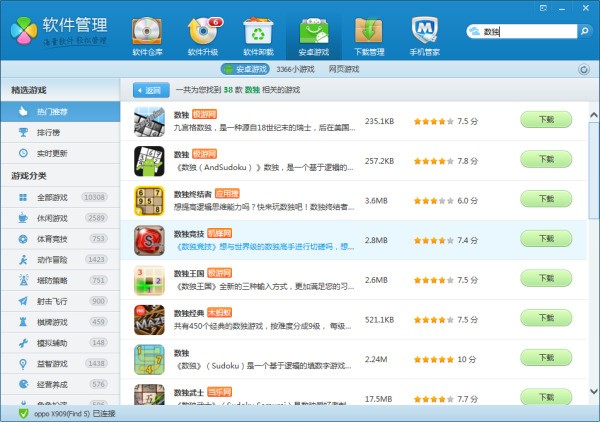Select 模拟辅助 category

click(60, 343)
